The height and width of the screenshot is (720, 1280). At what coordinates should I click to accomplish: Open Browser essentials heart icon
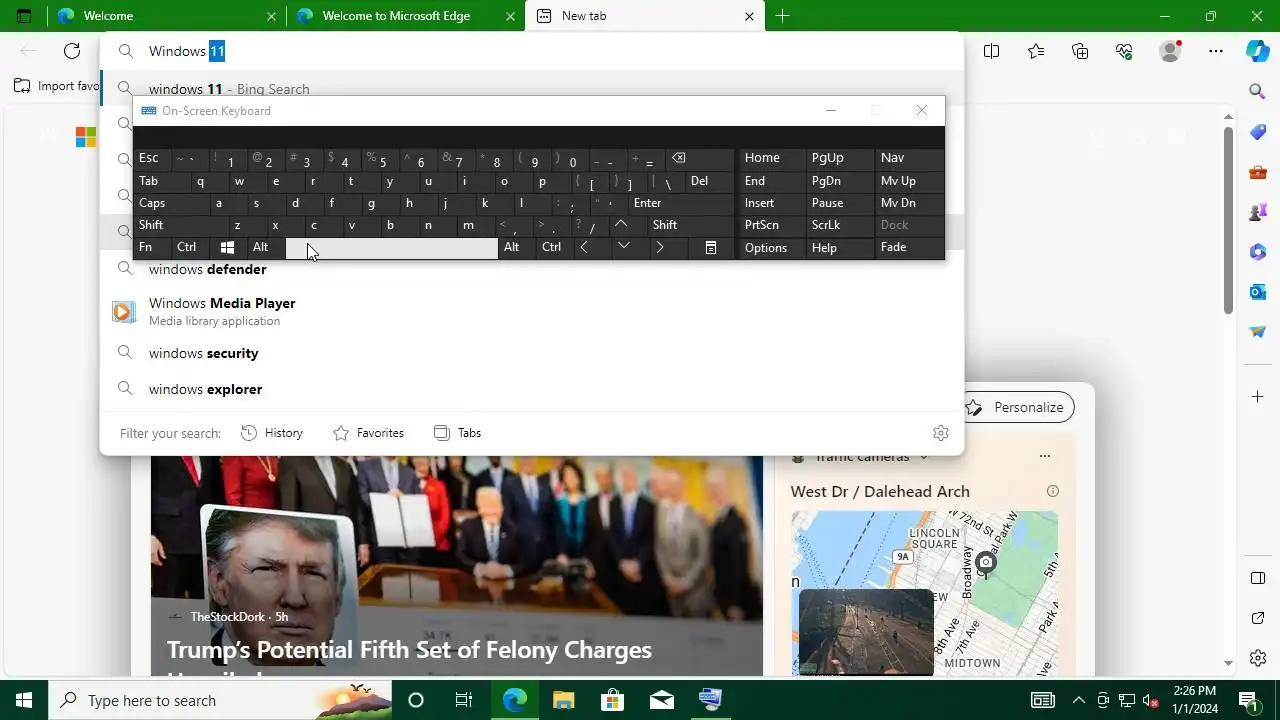tap(1124, 51)
